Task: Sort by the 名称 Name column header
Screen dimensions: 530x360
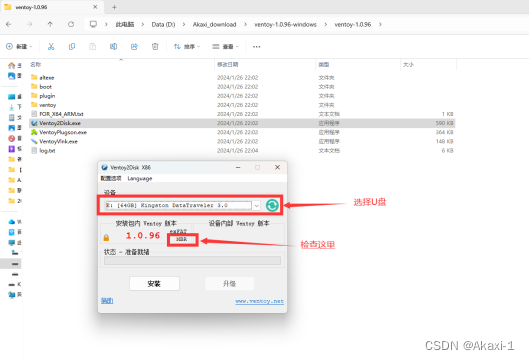Action: pyautogui.click(x=36, y=64)
